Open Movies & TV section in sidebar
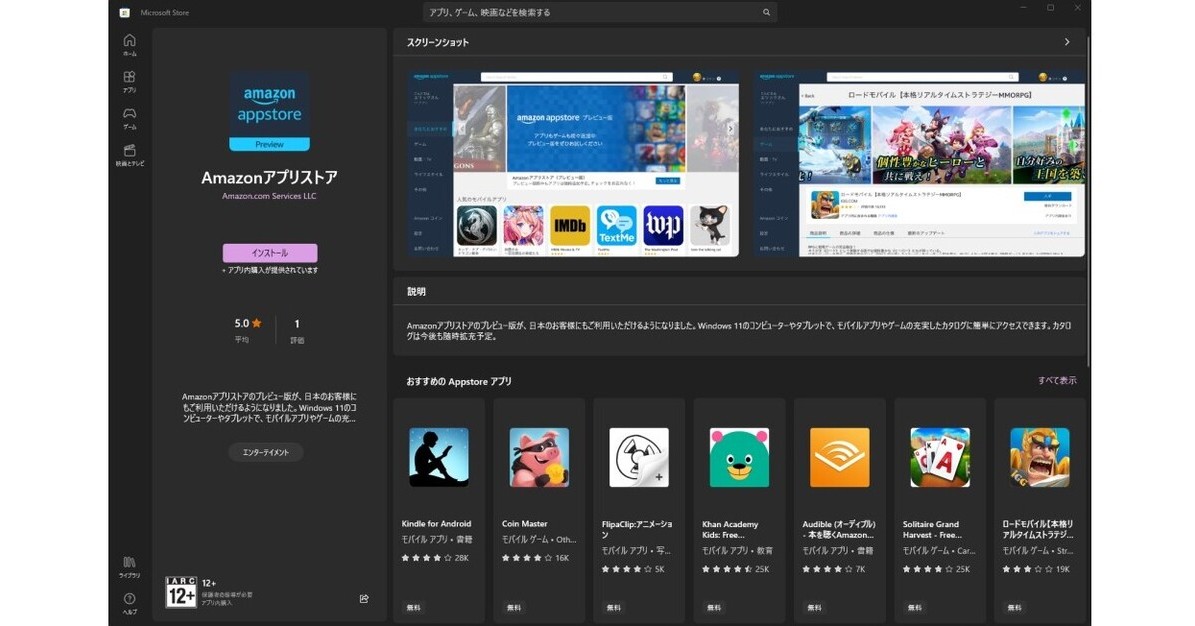This screenshot has width=1195, height=626. 129,154
